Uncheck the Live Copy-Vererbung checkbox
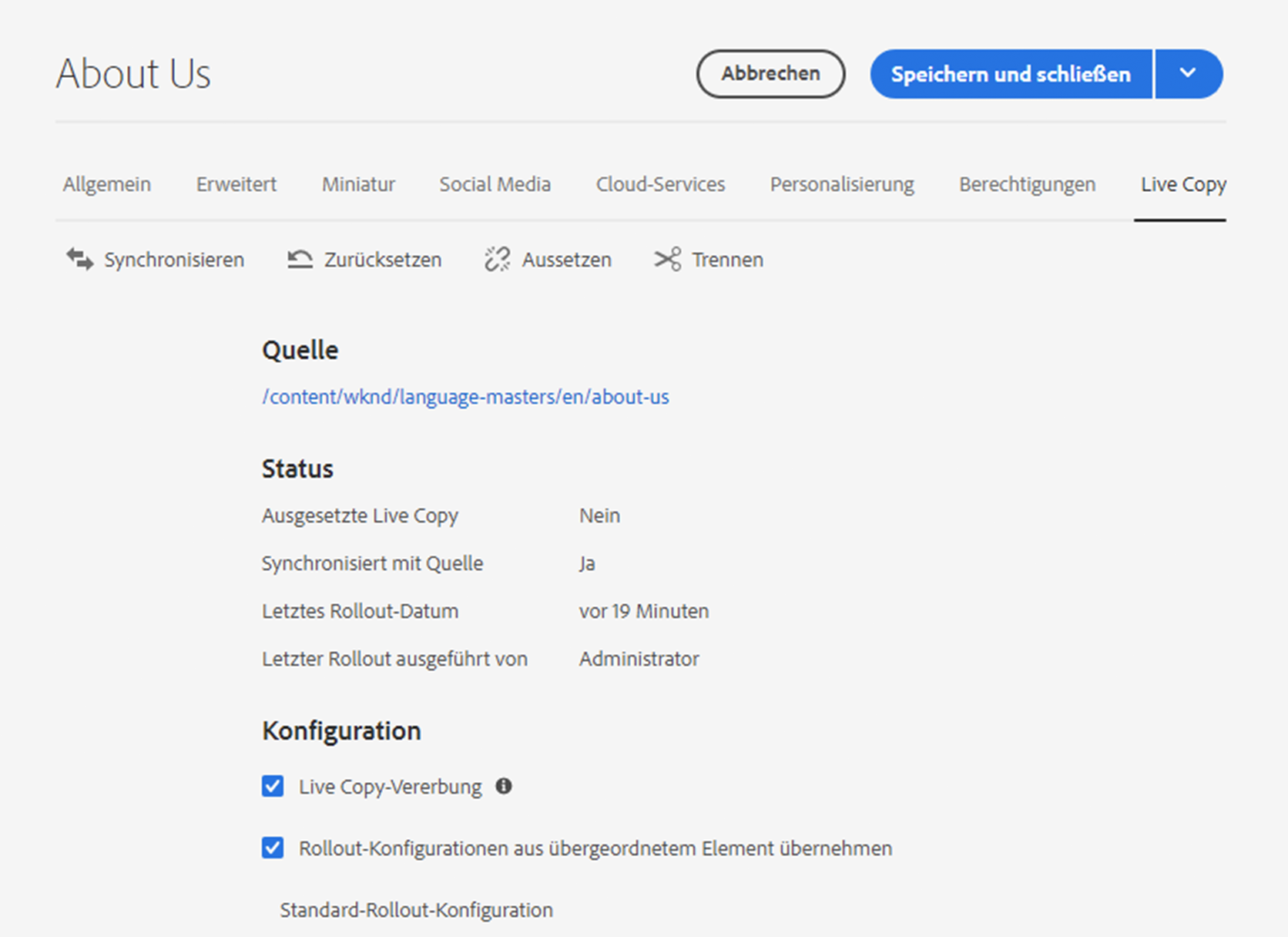The image size is (1288, 937). pos(273,786)
